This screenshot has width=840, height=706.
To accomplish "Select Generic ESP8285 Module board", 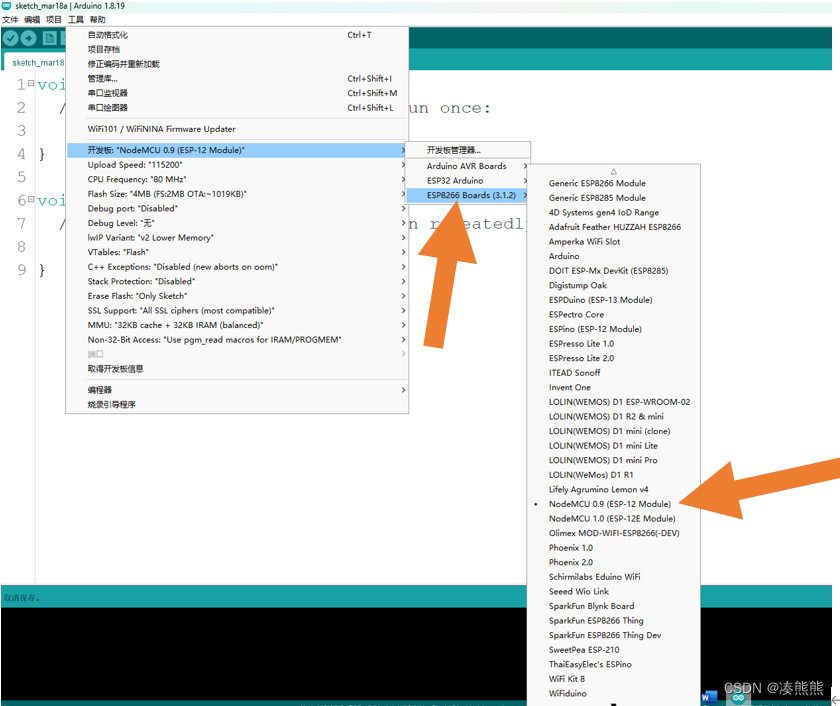I will tap(614, 198).
